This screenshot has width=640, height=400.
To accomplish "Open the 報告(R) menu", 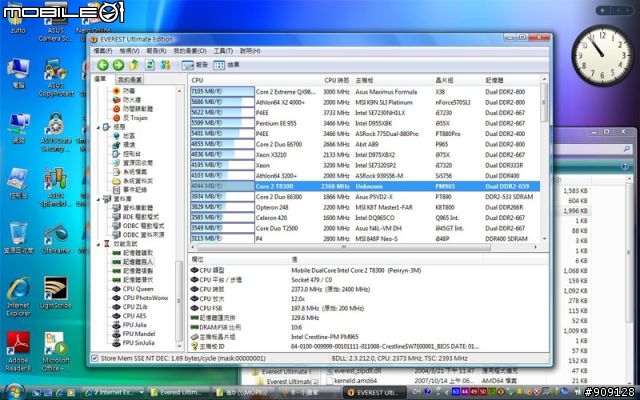I will (x=156, y=51).
